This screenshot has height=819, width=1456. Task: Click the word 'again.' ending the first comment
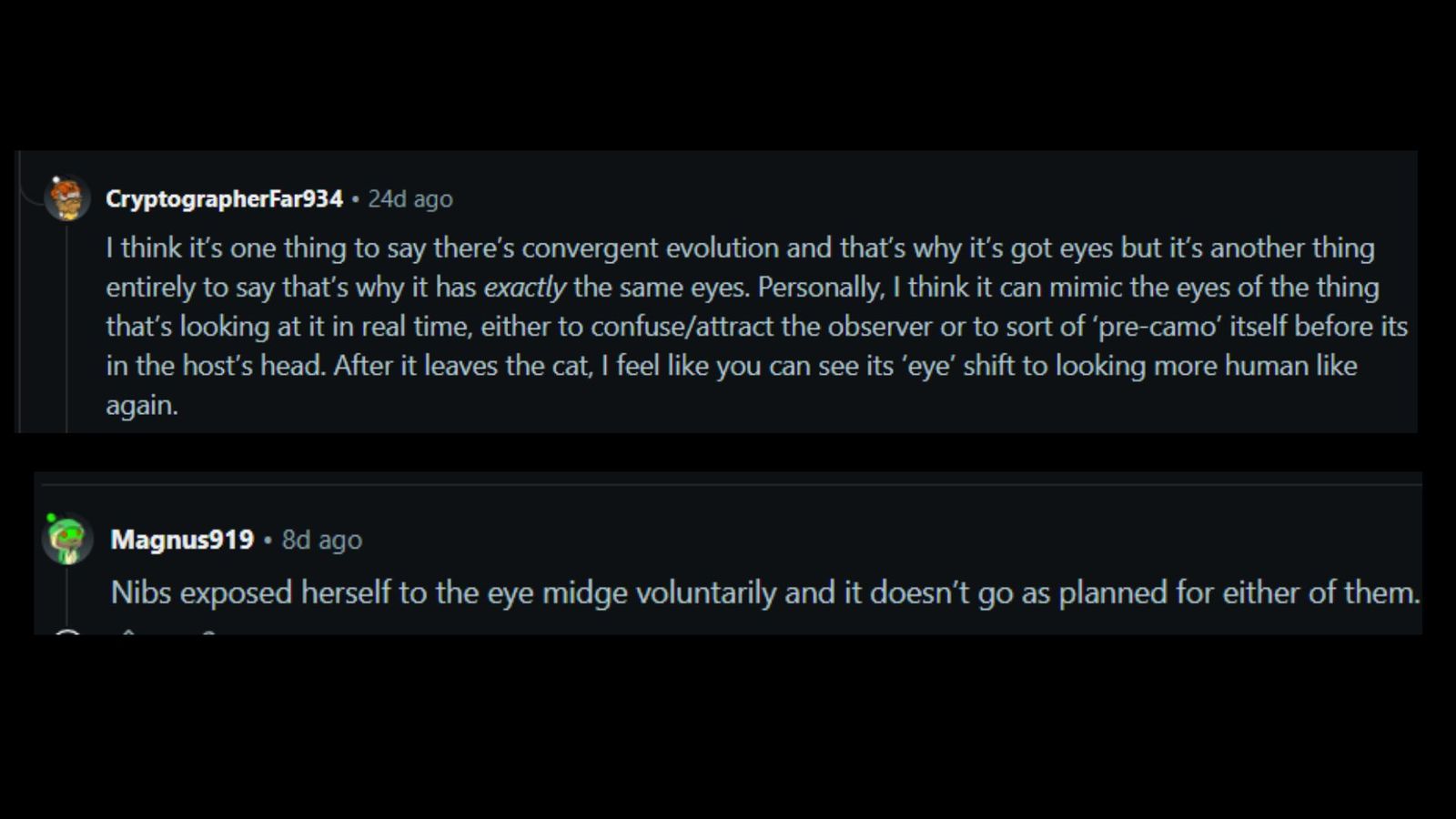coord(142,406)
